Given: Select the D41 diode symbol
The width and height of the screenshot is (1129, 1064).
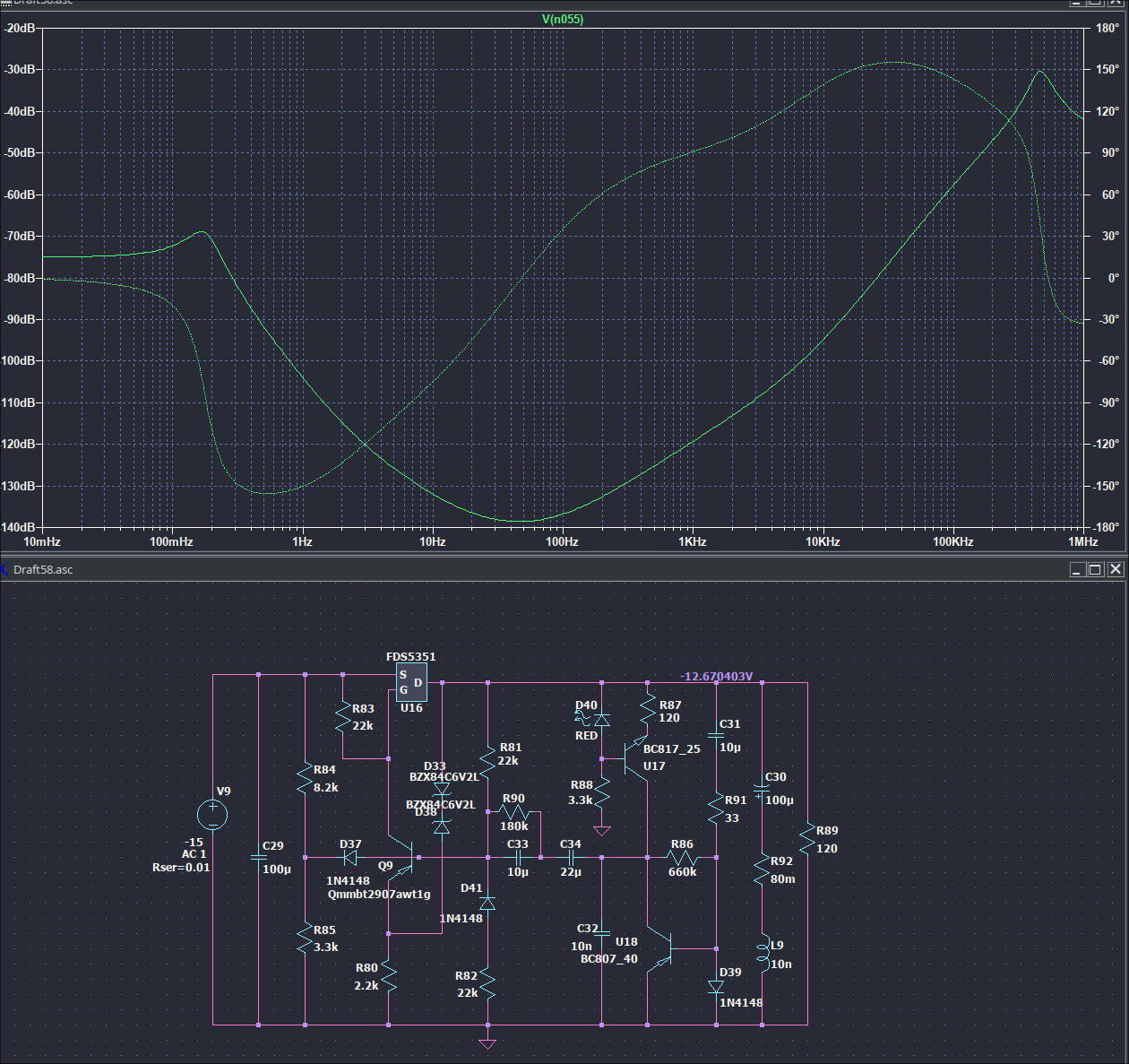Looking at the screenshot, I should point(488,902).
